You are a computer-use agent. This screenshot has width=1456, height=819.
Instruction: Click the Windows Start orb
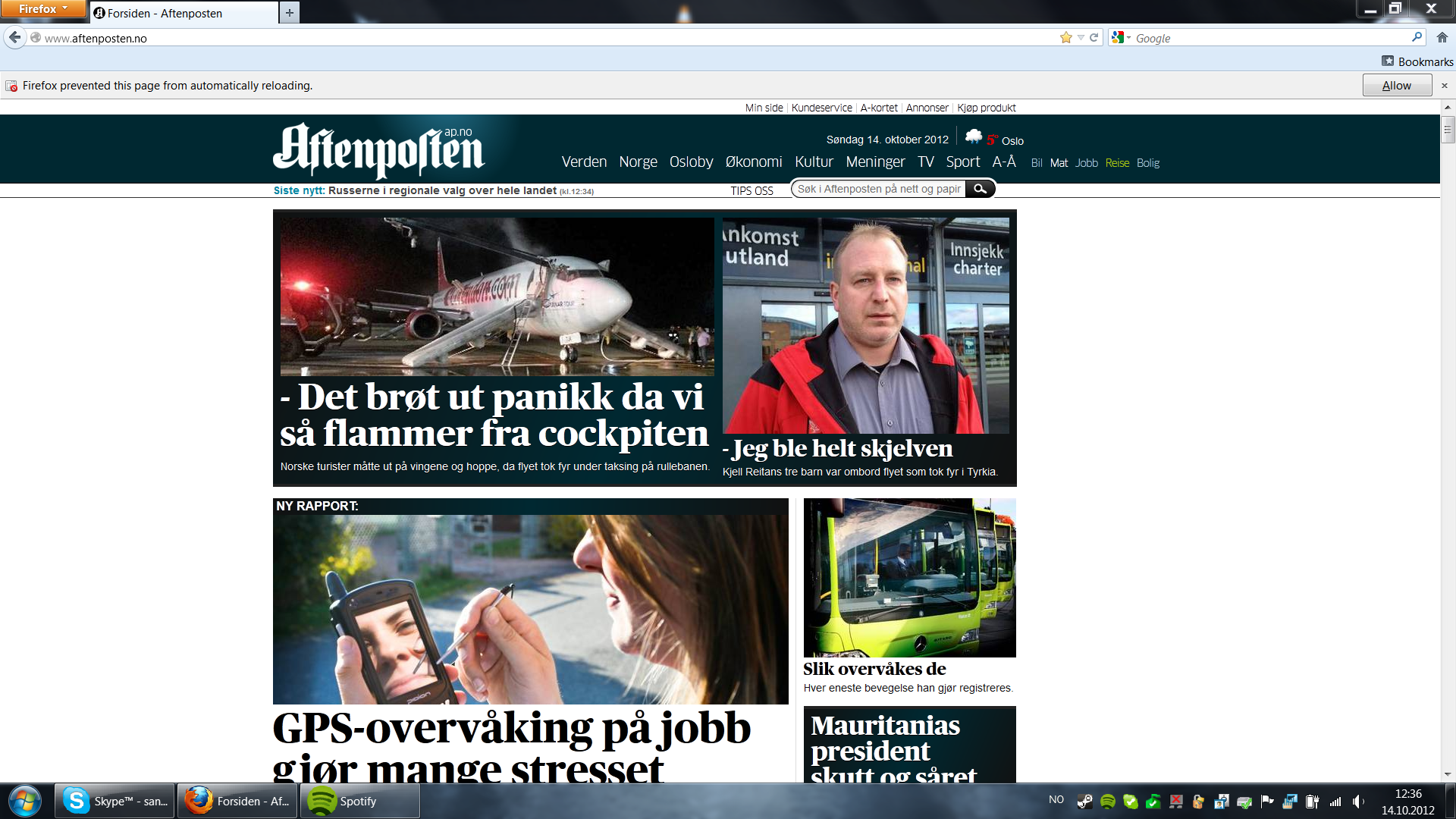[25, 801]
